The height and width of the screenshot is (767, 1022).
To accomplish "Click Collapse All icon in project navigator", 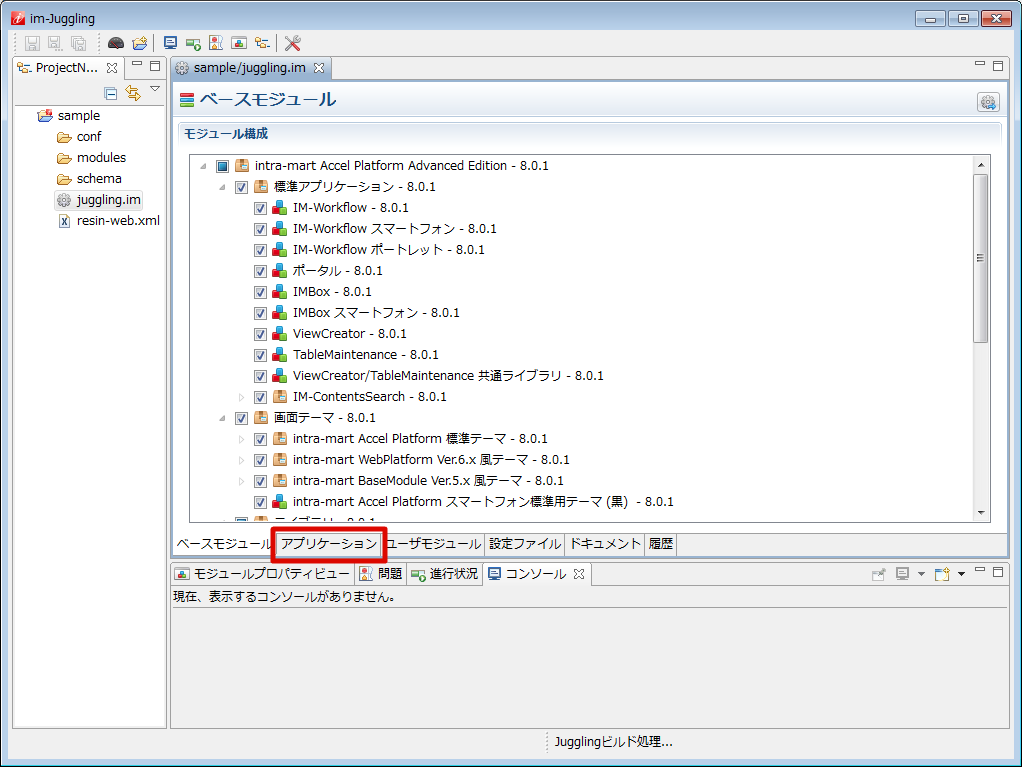I will [111, 93].
